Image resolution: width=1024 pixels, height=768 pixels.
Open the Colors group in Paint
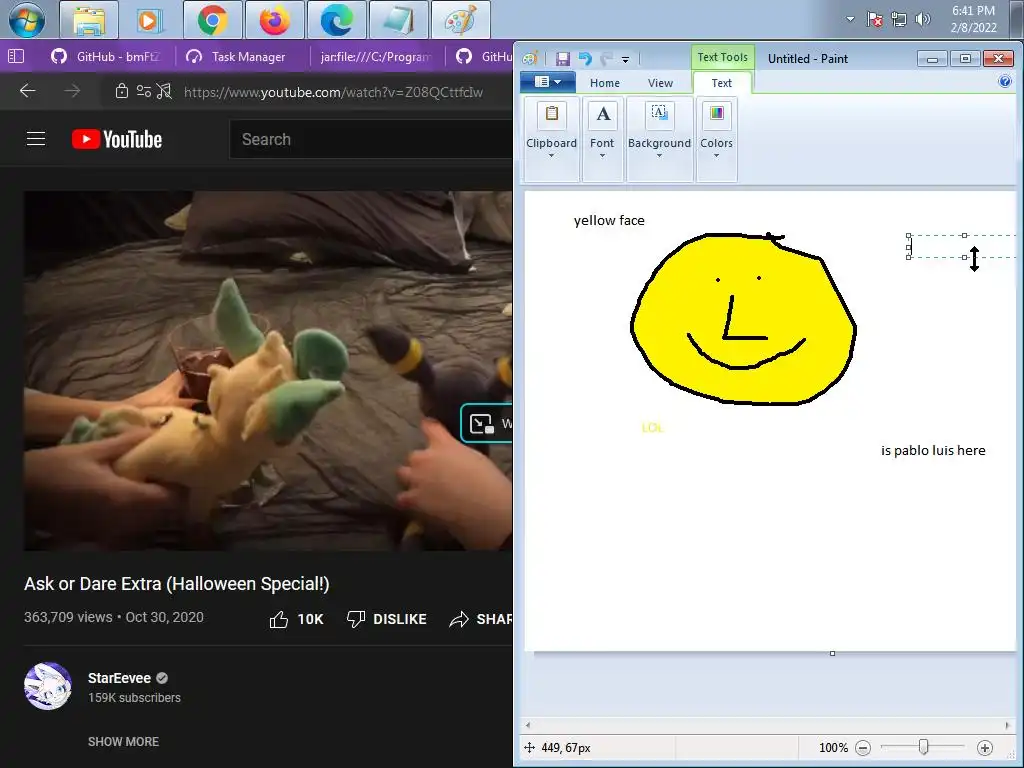716,139
